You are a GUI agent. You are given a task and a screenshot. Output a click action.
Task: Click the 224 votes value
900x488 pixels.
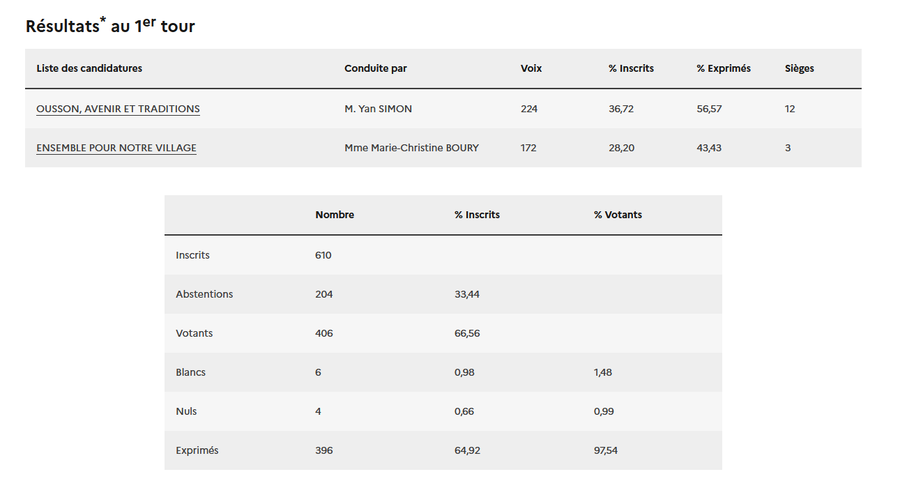click(529, 109)
